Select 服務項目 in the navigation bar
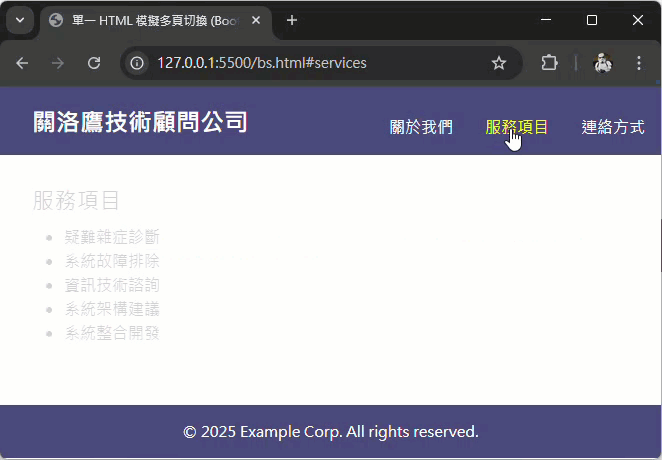The image size is (662, 460). click(517, 127)
